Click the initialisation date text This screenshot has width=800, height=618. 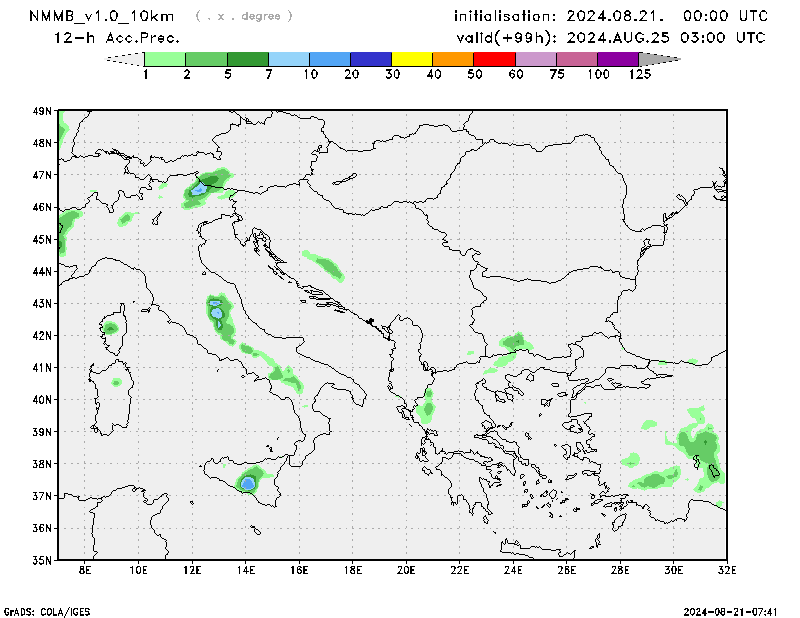[611, 16]
